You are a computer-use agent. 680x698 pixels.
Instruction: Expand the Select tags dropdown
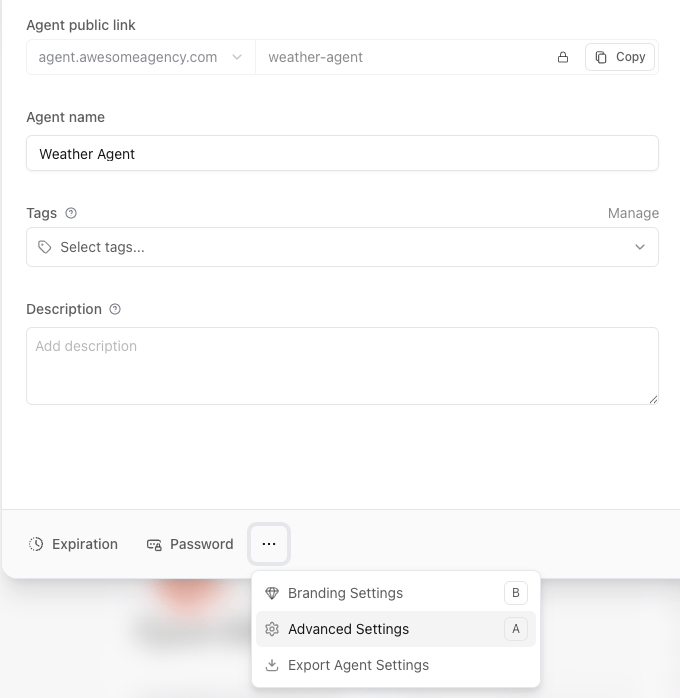click(342, 247)
